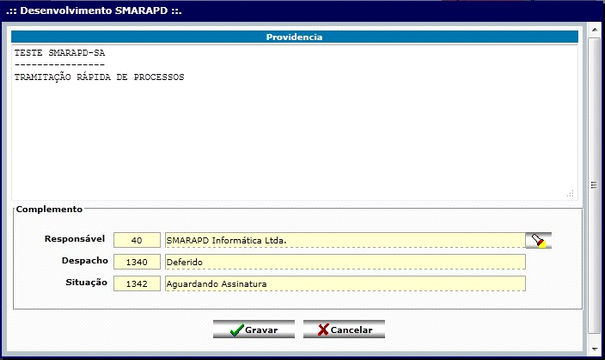Click the Responsável code field showing 40
The height and width of the screenshot is (360, 605).
click(x=137, y=240)
